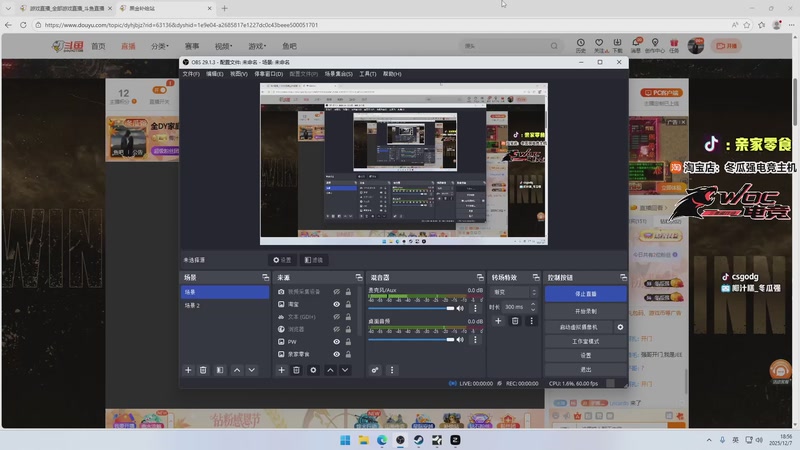Remove selected source with trash icon
The height and width of the screenshot is (450, 800).
click(x=296, y=370)
